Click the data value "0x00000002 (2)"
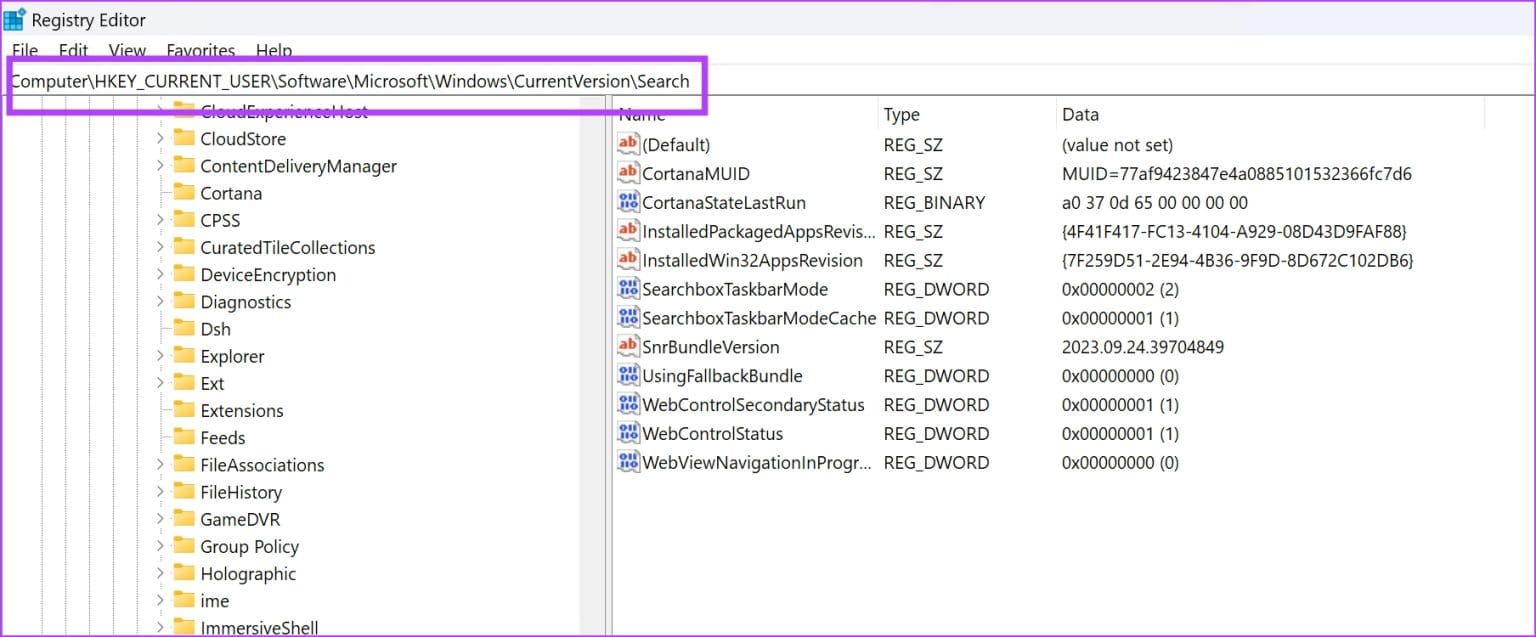 pos(1121,290)
